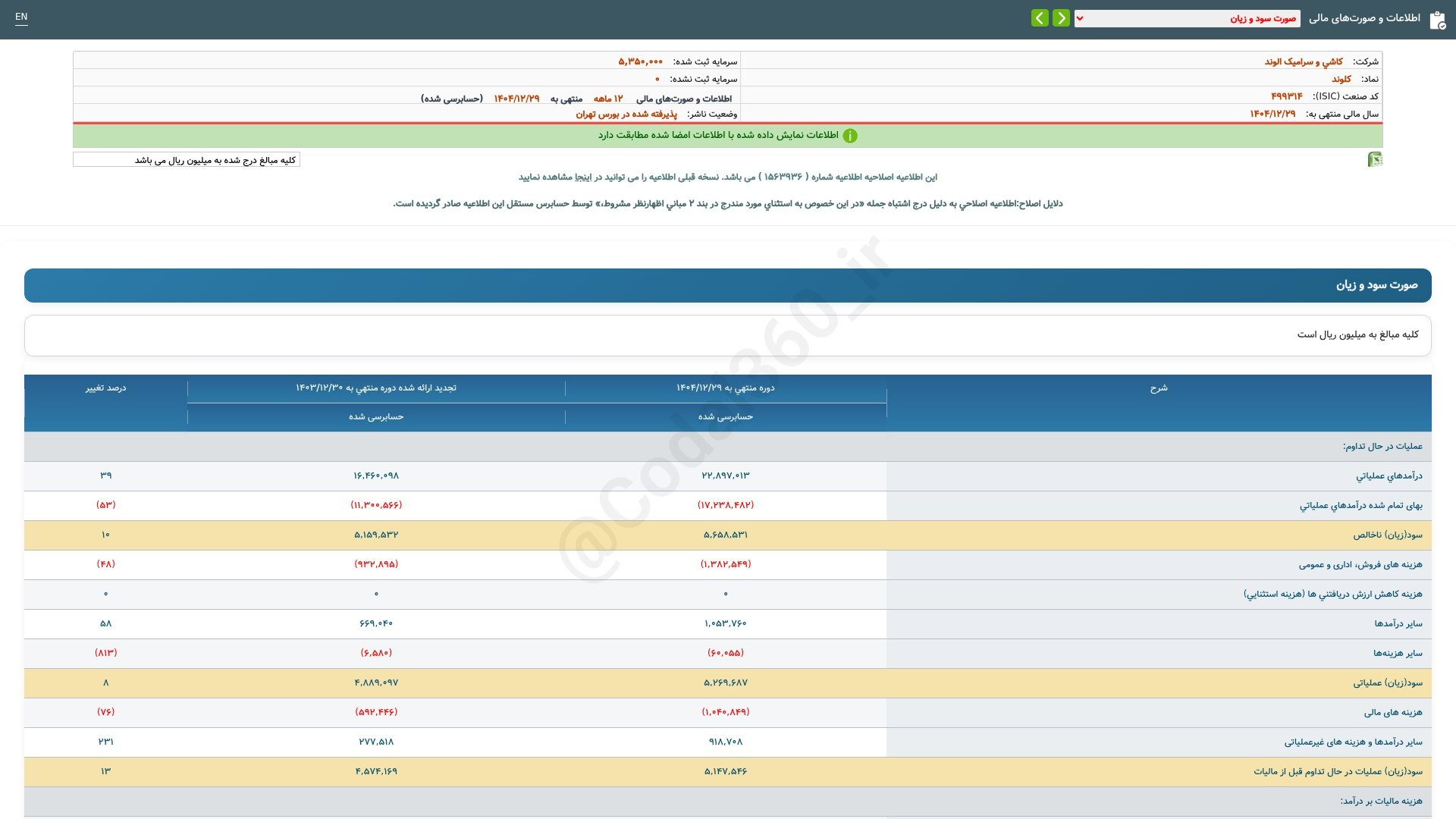Select row درآمدهاي عملياتي label

(x=1389, y=476)
